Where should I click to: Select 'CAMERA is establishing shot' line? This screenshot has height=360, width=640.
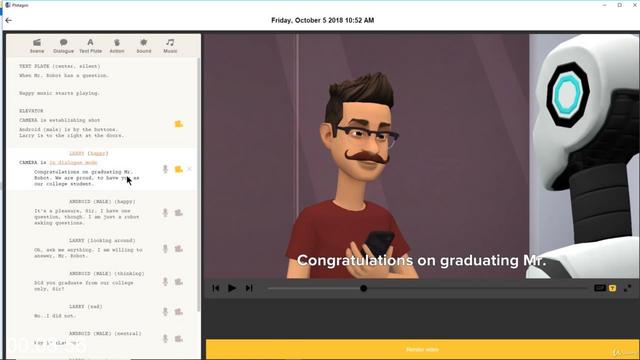coord(60,120)
